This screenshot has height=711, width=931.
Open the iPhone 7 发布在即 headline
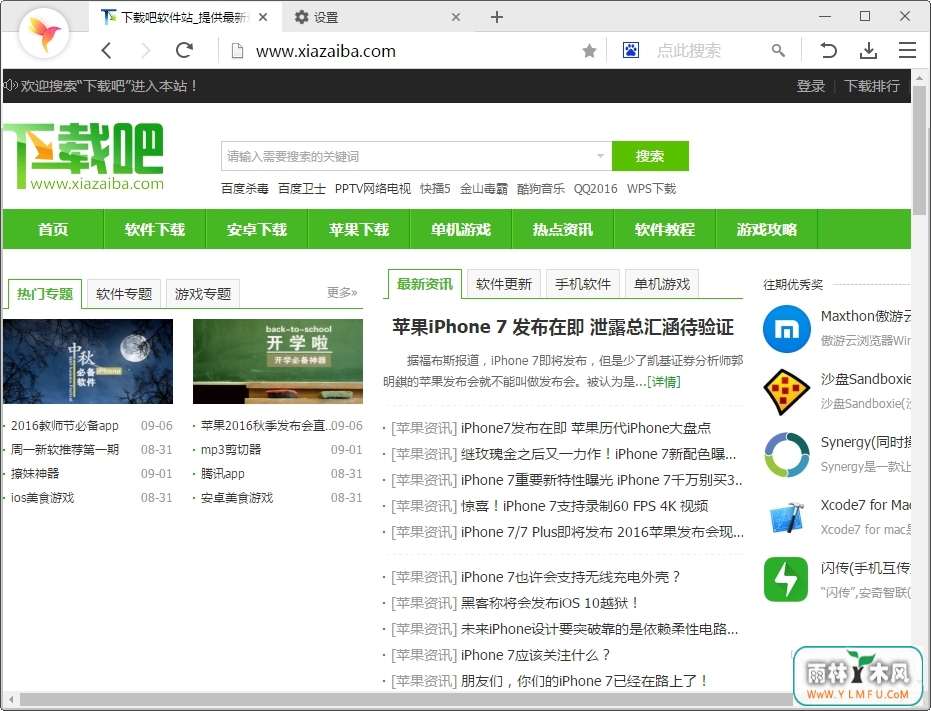tap(563, 327)
